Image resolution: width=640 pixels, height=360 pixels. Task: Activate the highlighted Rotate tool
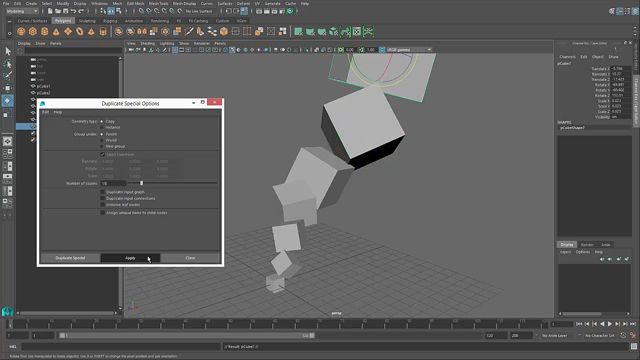[7, 101]
